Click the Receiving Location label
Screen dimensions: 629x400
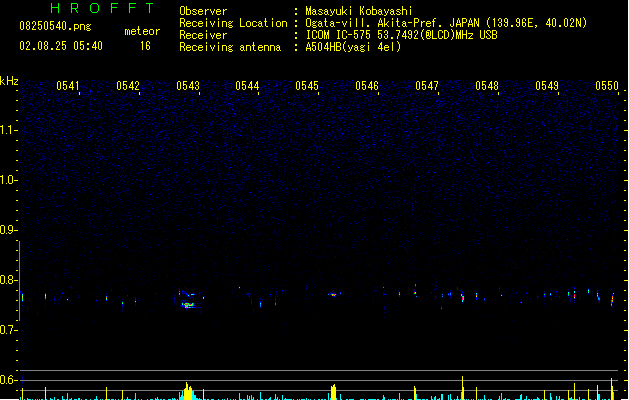click(233, 23)
